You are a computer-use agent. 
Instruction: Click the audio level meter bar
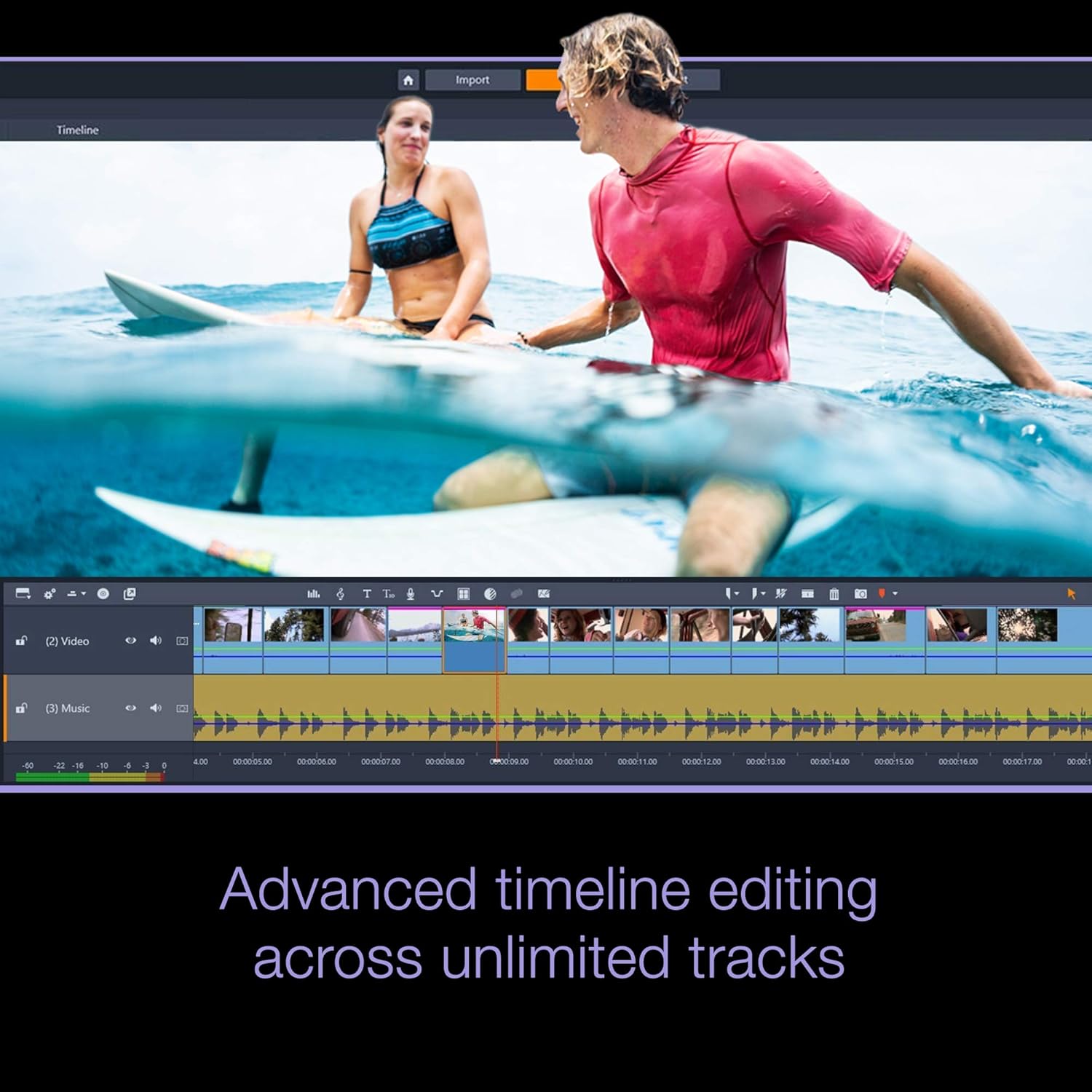tap(89, 777)
